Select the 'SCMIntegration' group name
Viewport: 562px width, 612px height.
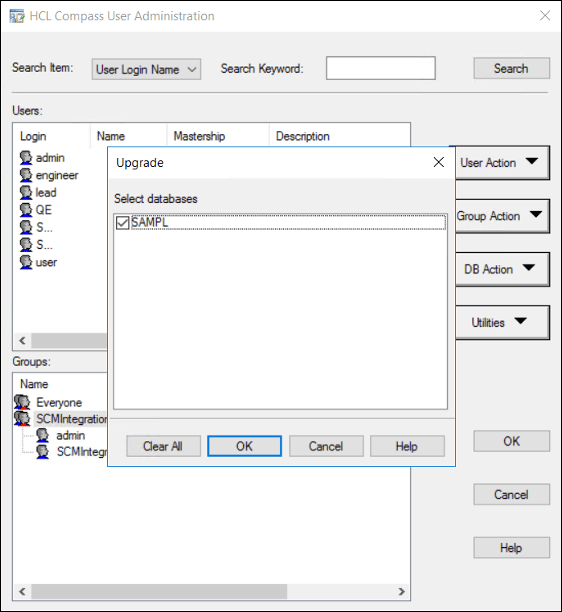click(71, 419)
